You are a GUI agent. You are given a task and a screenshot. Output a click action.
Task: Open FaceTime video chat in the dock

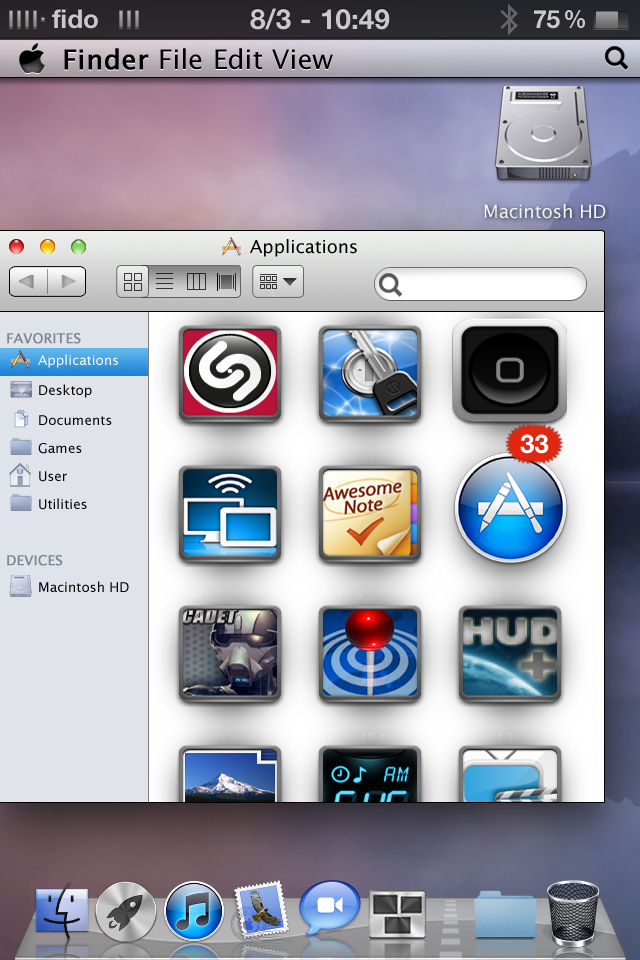pyautogui.click(x=329, y=907)
